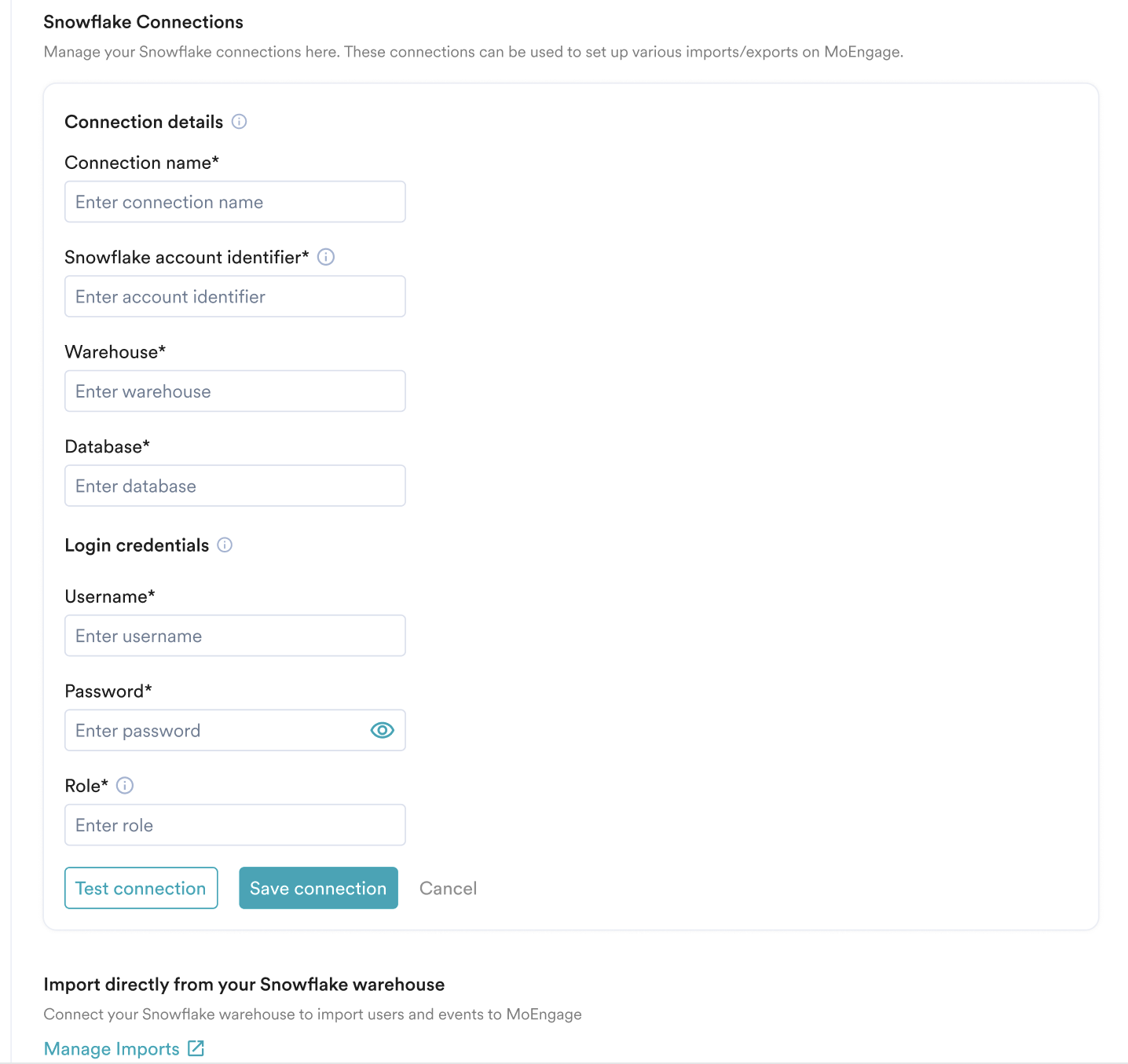This screenshot has width=1128, height=1064.
Task: Click info icon beside Connection details
Action: pyautogui.click(x=240, y=122)
